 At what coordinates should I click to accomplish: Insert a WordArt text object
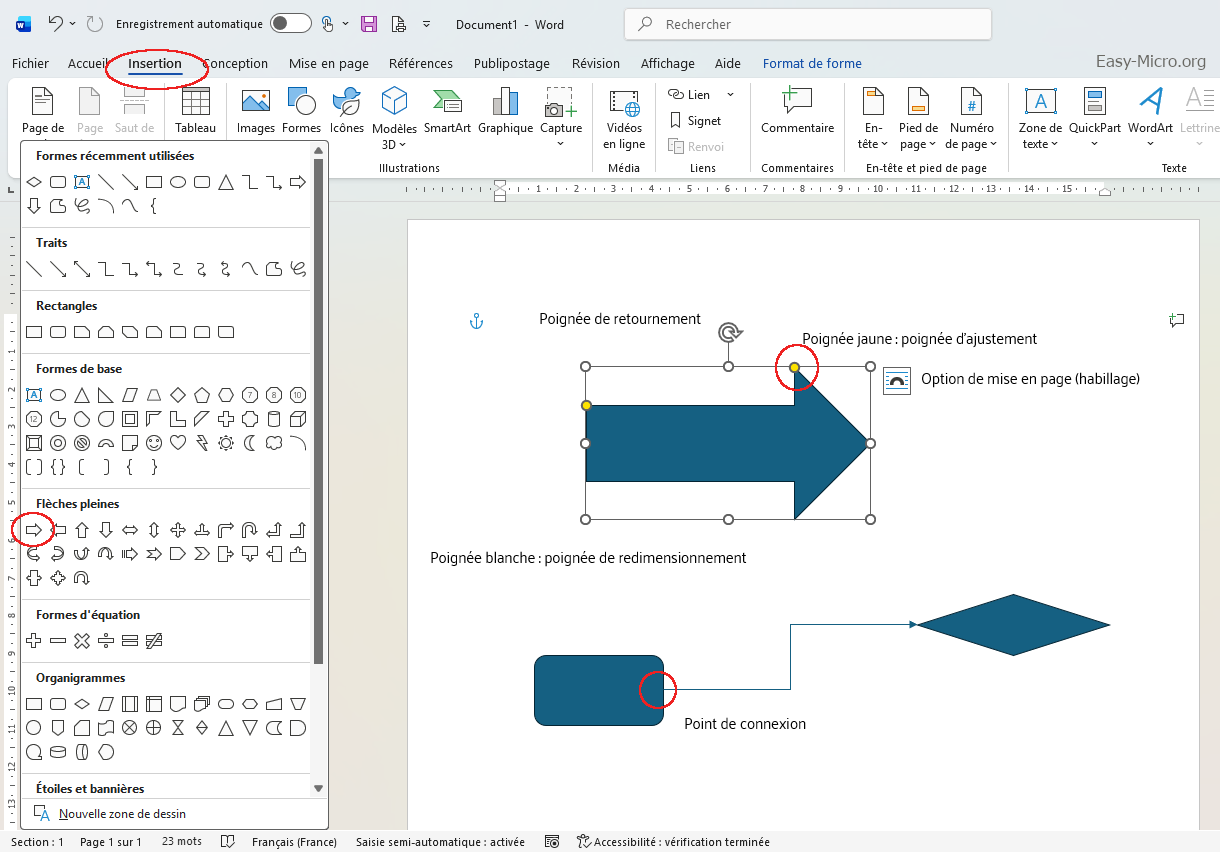click(x=1150, y=110)
